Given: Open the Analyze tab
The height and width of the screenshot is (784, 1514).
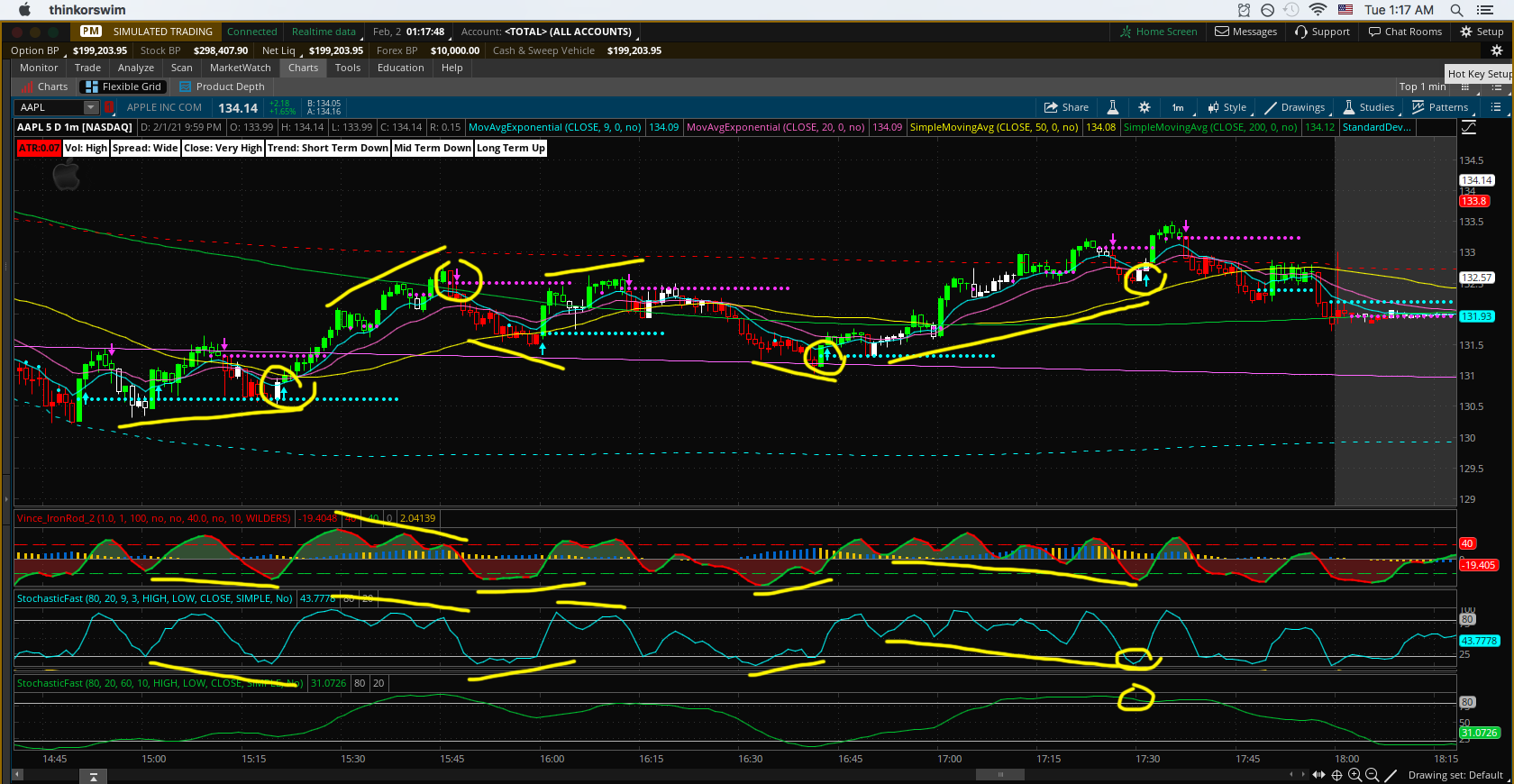Looking at the screenshot, I should [135, 68].
